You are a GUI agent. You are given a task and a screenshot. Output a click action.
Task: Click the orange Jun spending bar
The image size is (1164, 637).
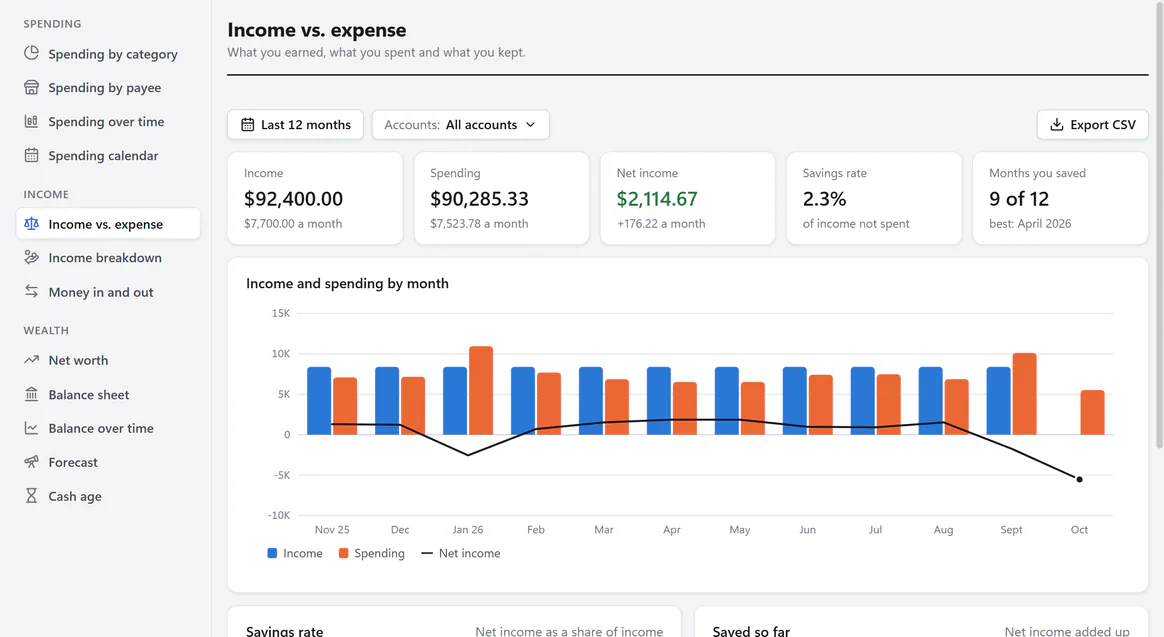(820, 405)
